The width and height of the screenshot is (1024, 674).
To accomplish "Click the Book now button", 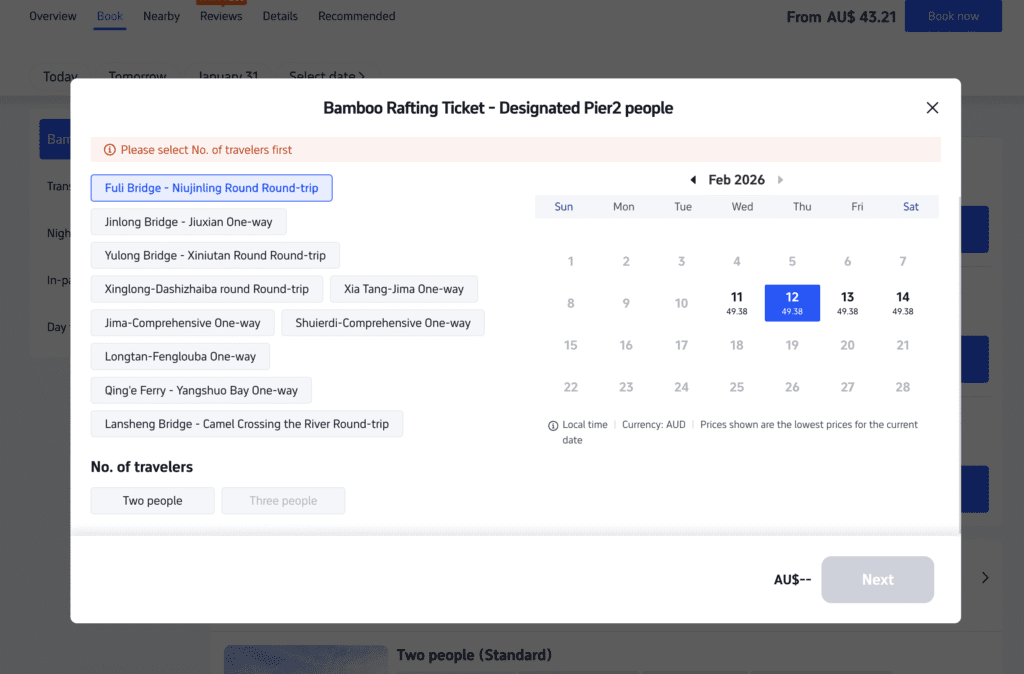I will coord(952,16).
